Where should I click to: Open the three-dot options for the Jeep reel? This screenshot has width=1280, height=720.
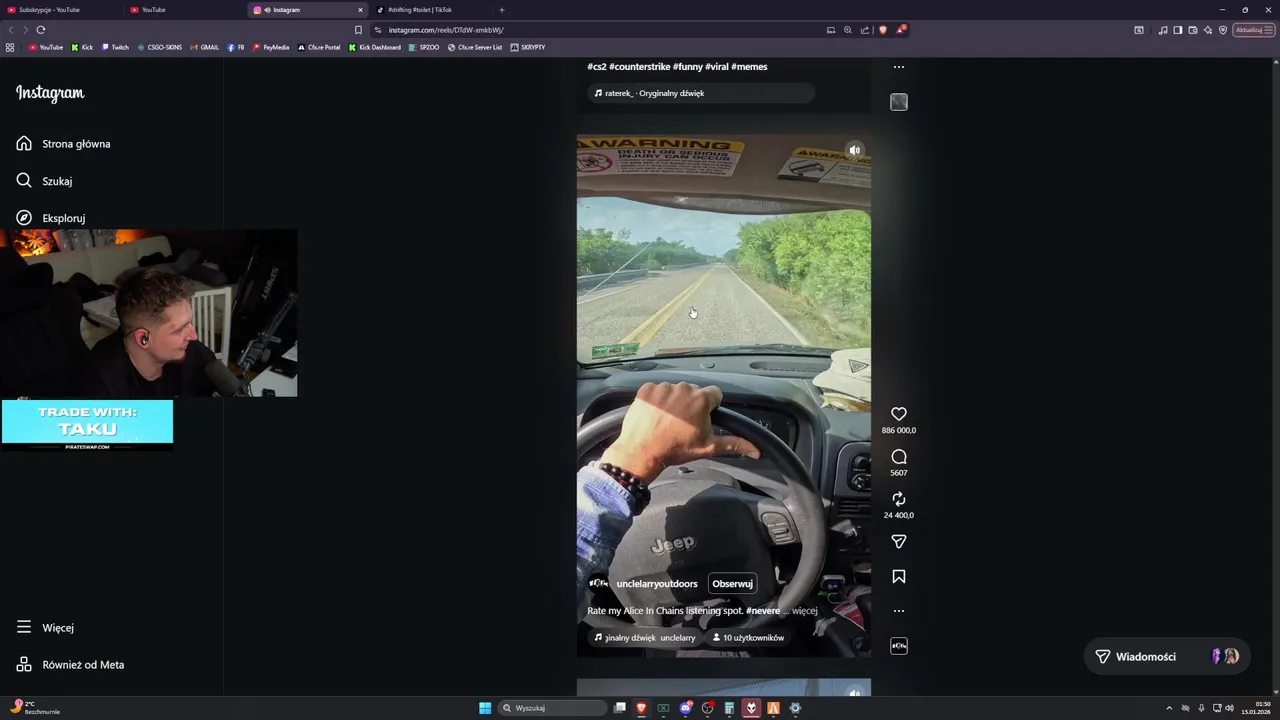[x=898, y=611]
